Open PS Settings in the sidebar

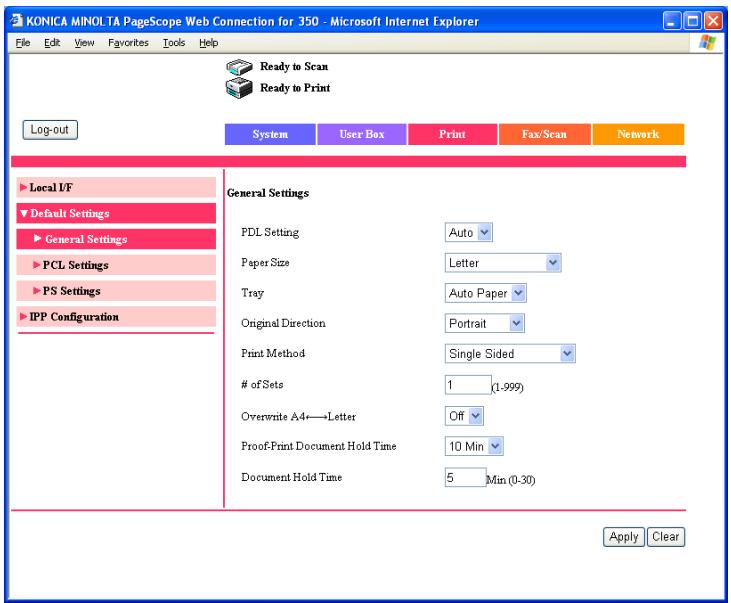click(x=116, y=291)
